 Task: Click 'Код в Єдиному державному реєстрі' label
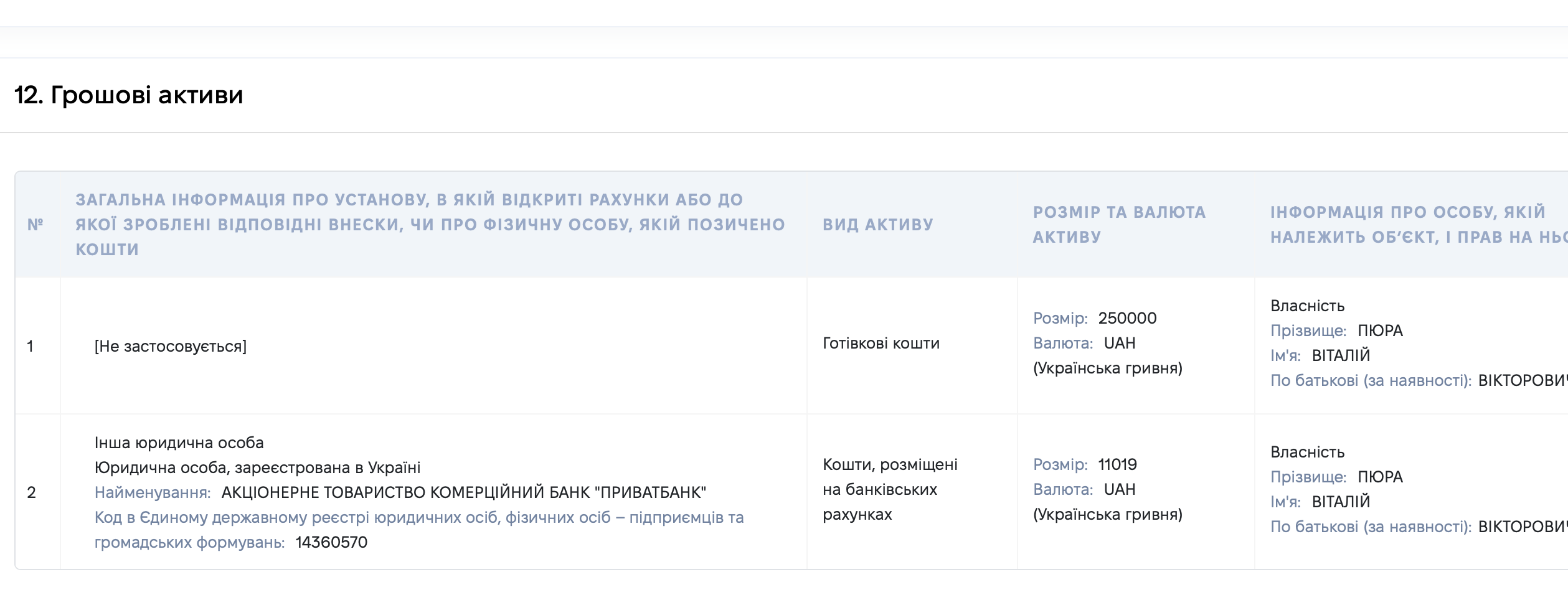[x=419, y=530]
